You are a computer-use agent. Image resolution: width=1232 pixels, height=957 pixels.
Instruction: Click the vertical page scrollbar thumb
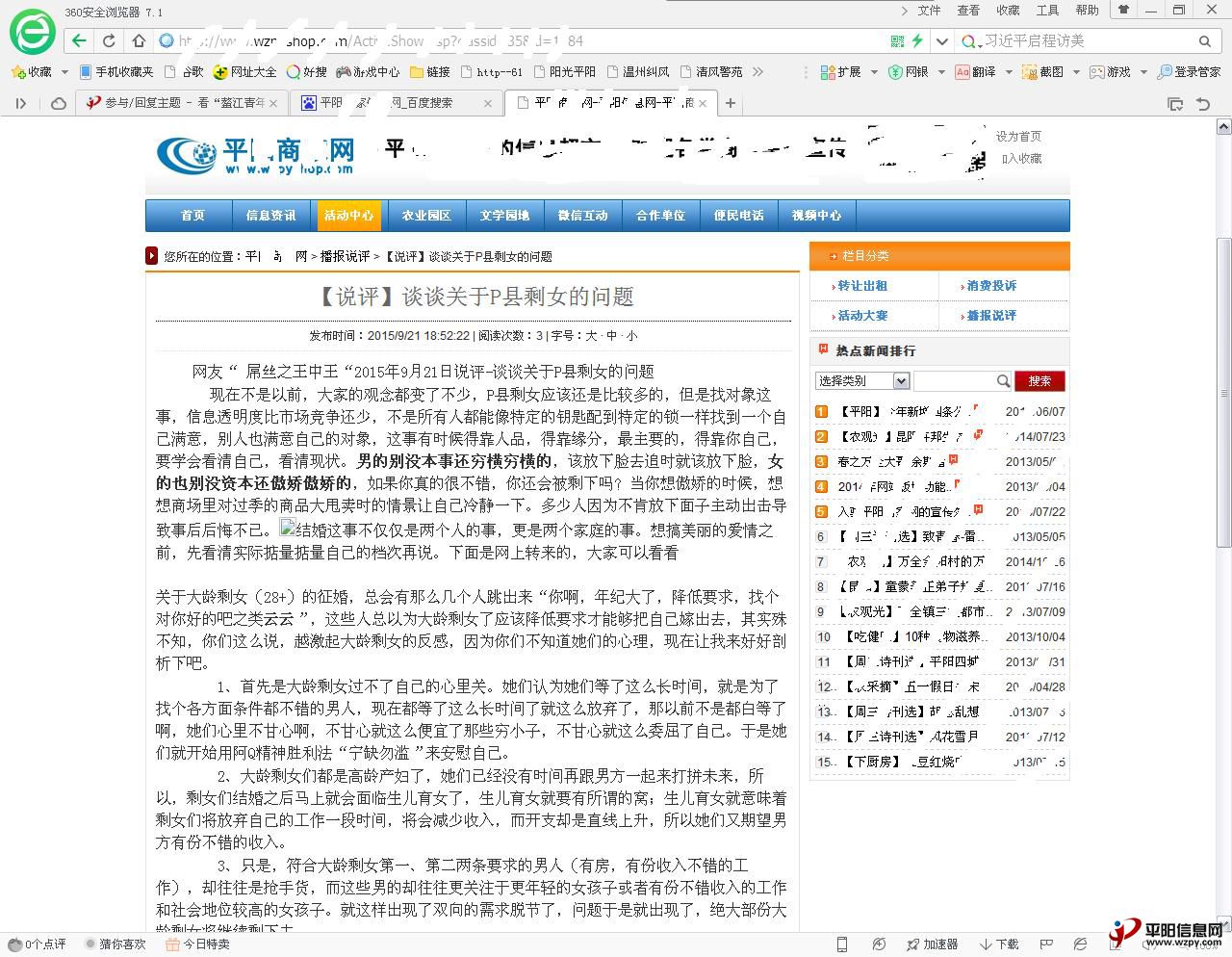[x=1223, y=393]
